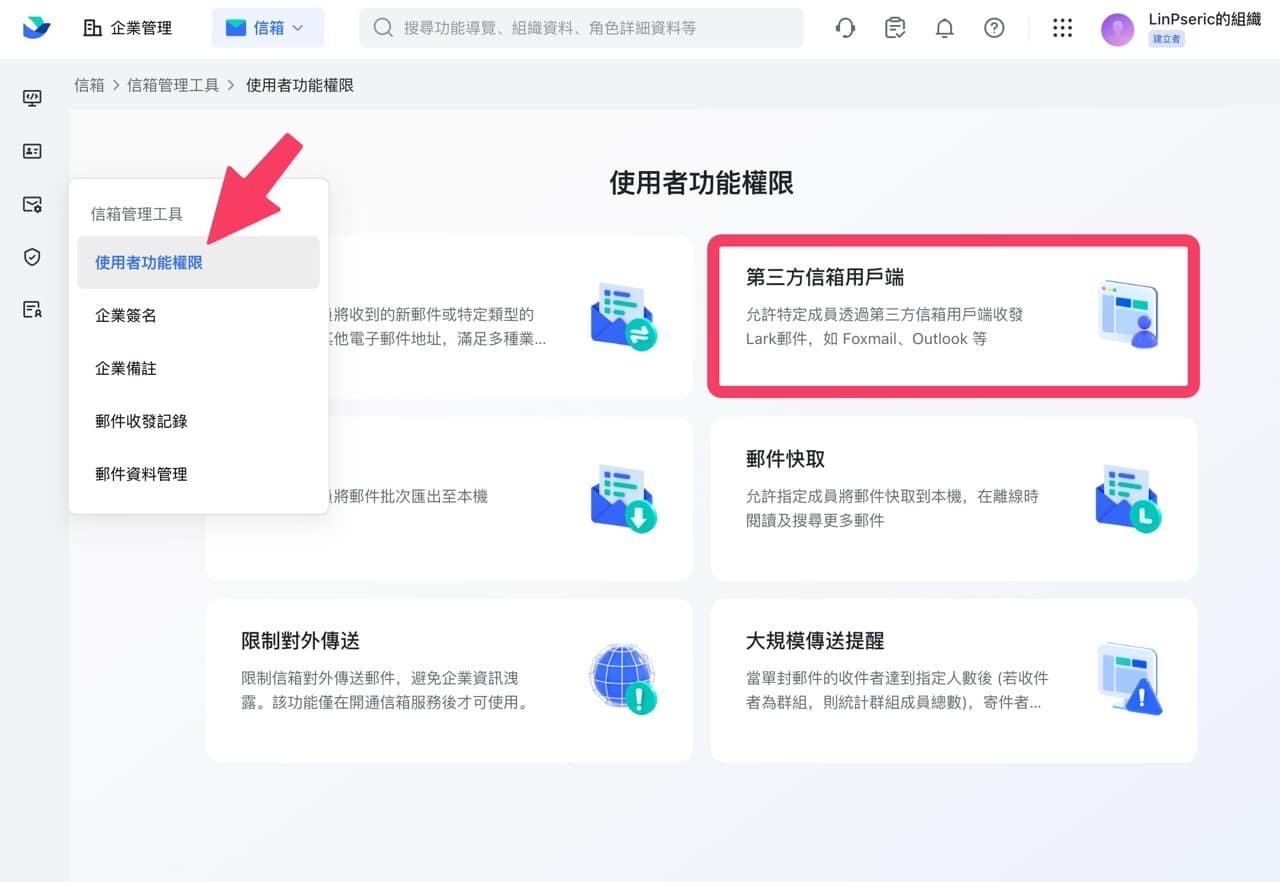This screenshot has height=882, width=1280.
Task: Click the customer support headset icon
Action: (845, 28)
